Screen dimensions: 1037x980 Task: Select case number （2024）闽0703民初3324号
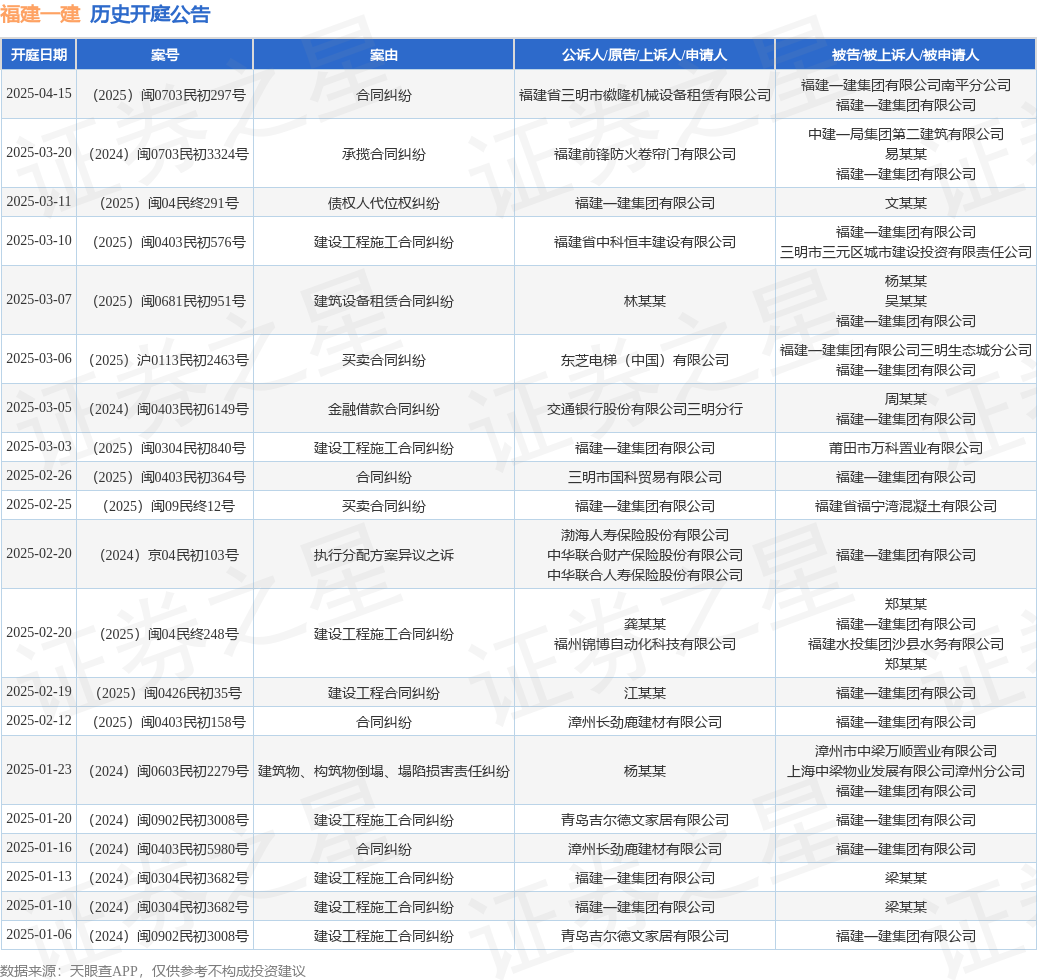pyautogui.click(x=165, y=154)
